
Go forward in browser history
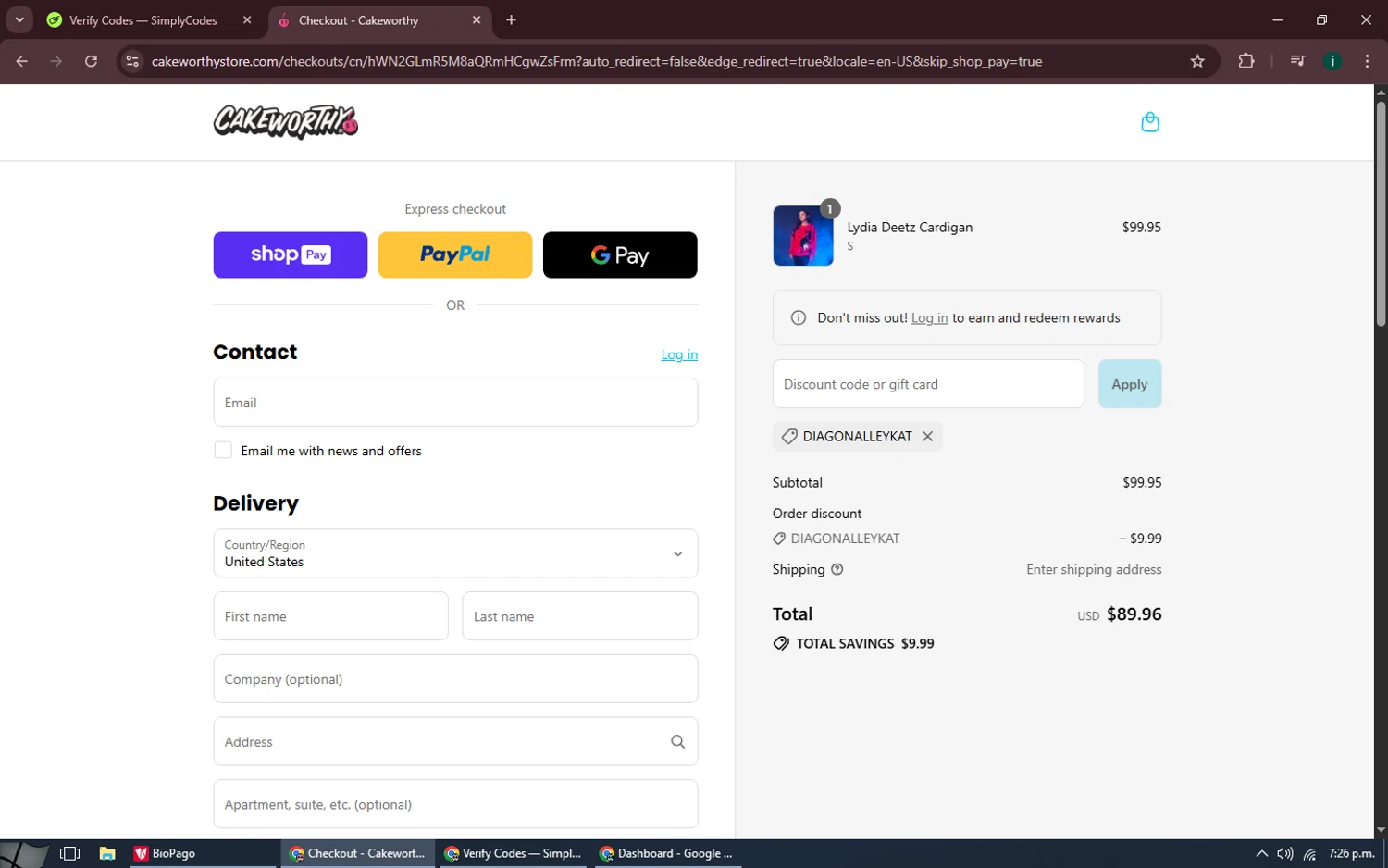56,61
